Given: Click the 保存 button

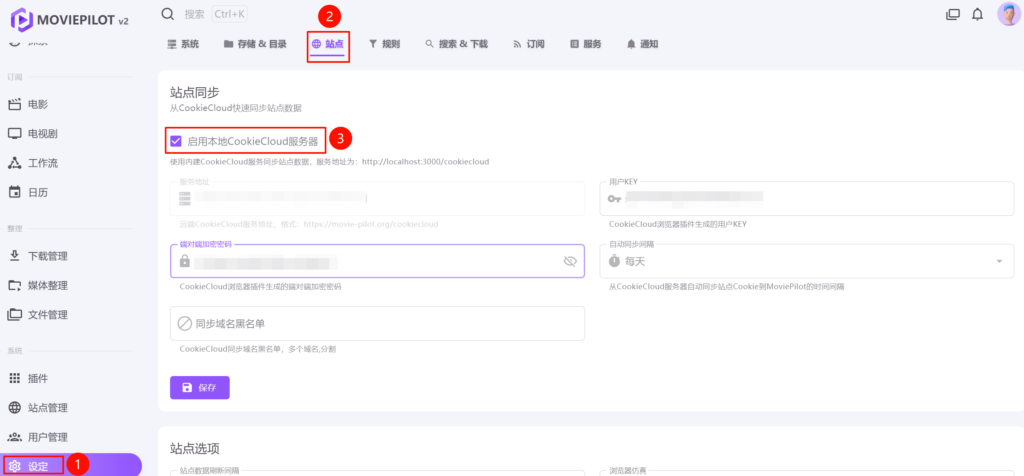Looking at the screenshot, I should pos(200,387).
